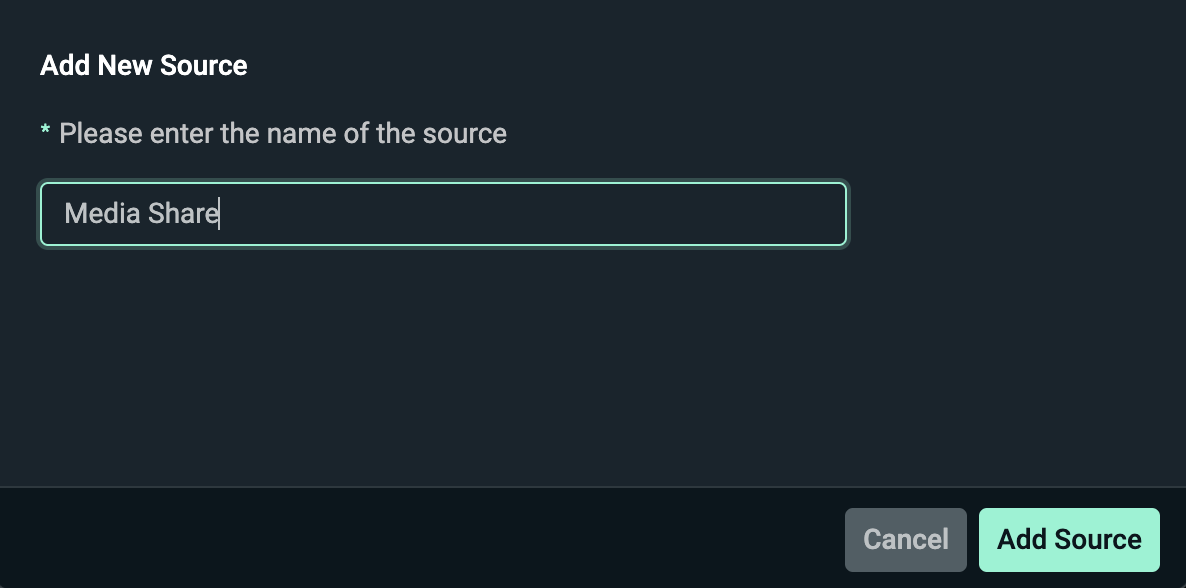Screen dimensions: 1186x588
Task: Click the Add New Source dialog title
Action: [143, 65]
